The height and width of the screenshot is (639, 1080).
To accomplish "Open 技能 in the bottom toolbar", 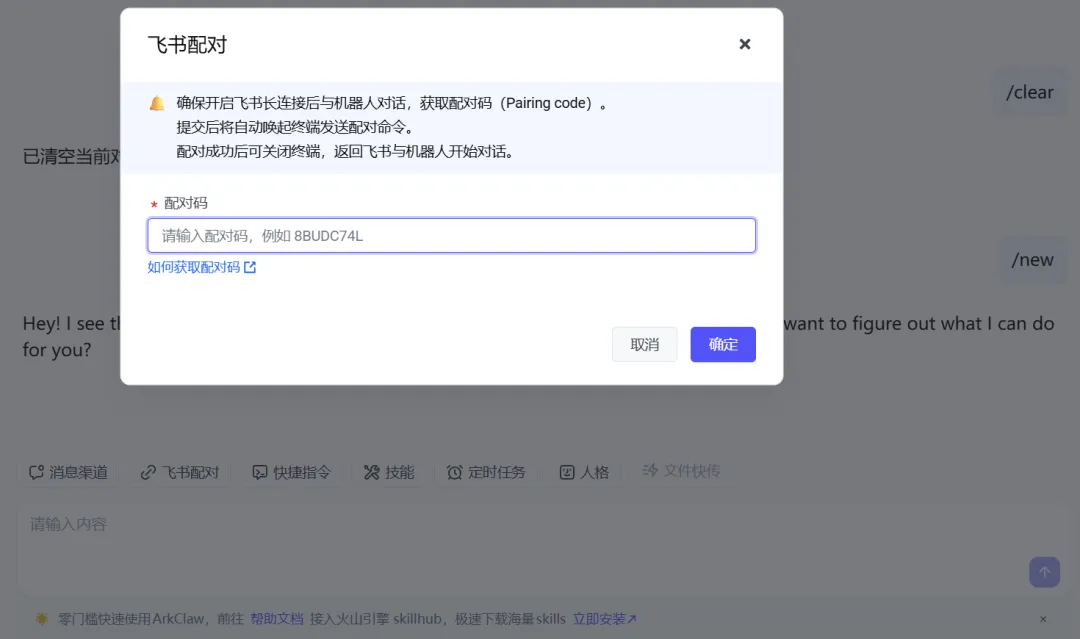I will coord(389,472).
